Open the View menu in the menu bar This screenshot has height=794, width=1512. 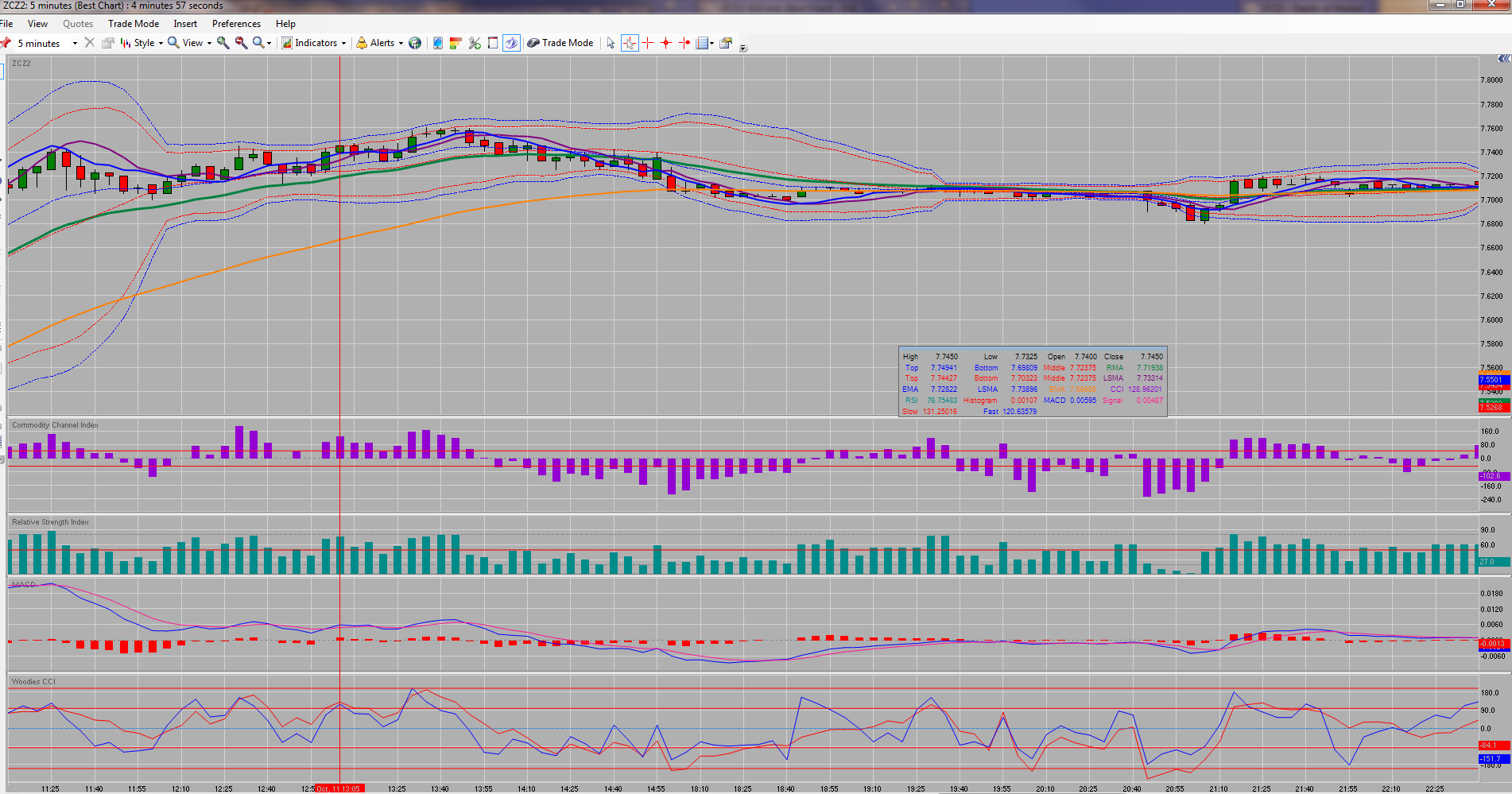click(x=37, y=23)
